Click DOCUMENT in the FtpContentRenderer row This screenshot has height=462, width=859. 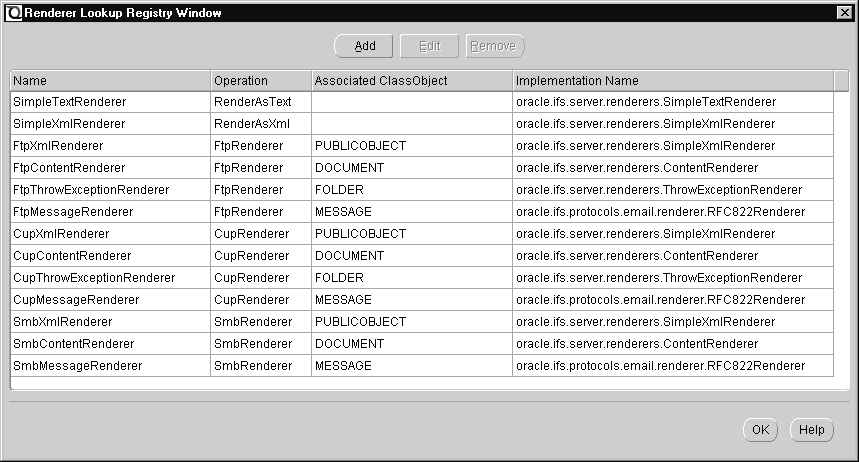412,168
